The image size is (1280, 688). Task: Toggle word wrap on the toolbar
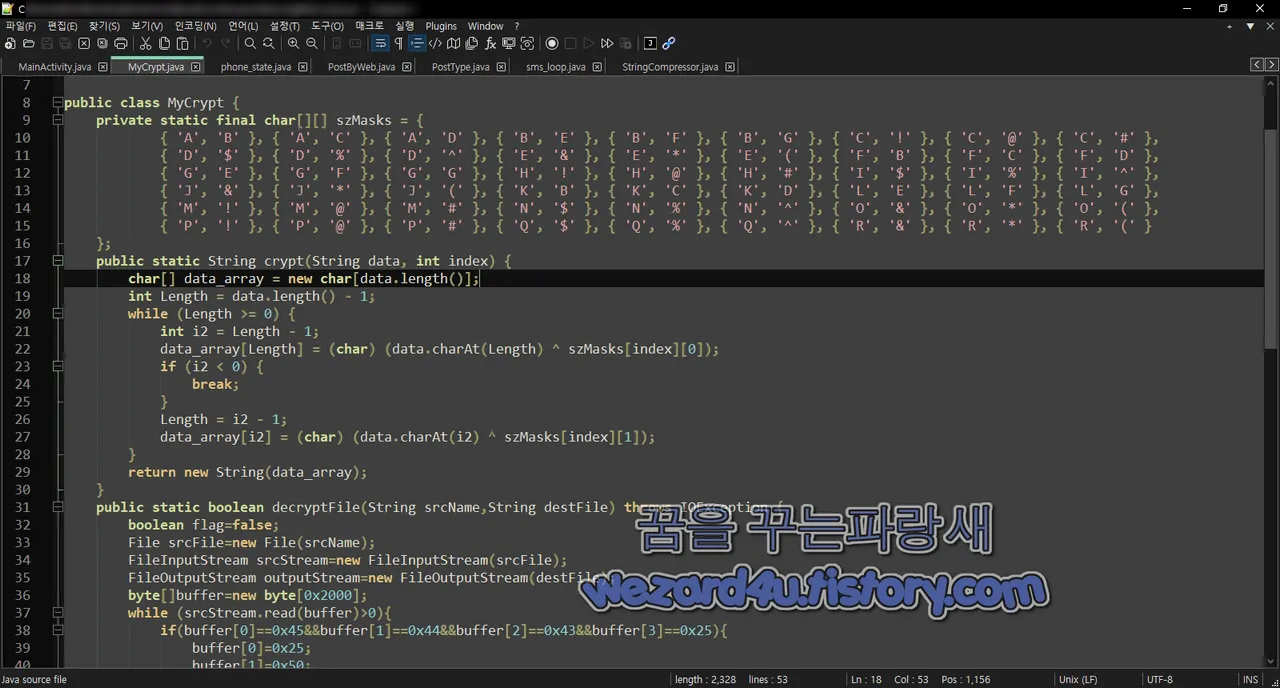(x=381, y=43)
